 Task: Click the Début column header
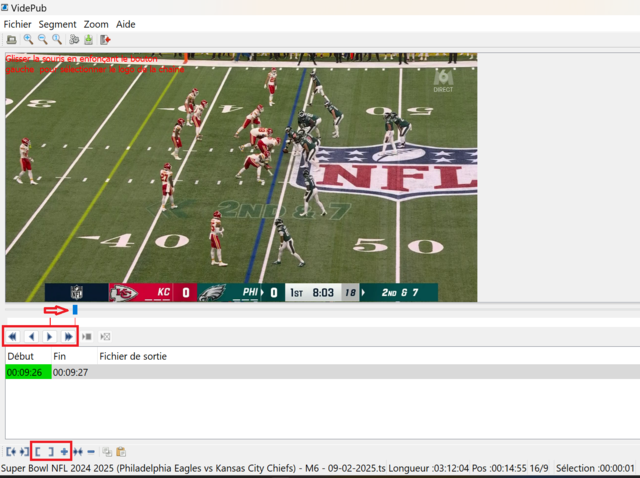coord(28,356)
